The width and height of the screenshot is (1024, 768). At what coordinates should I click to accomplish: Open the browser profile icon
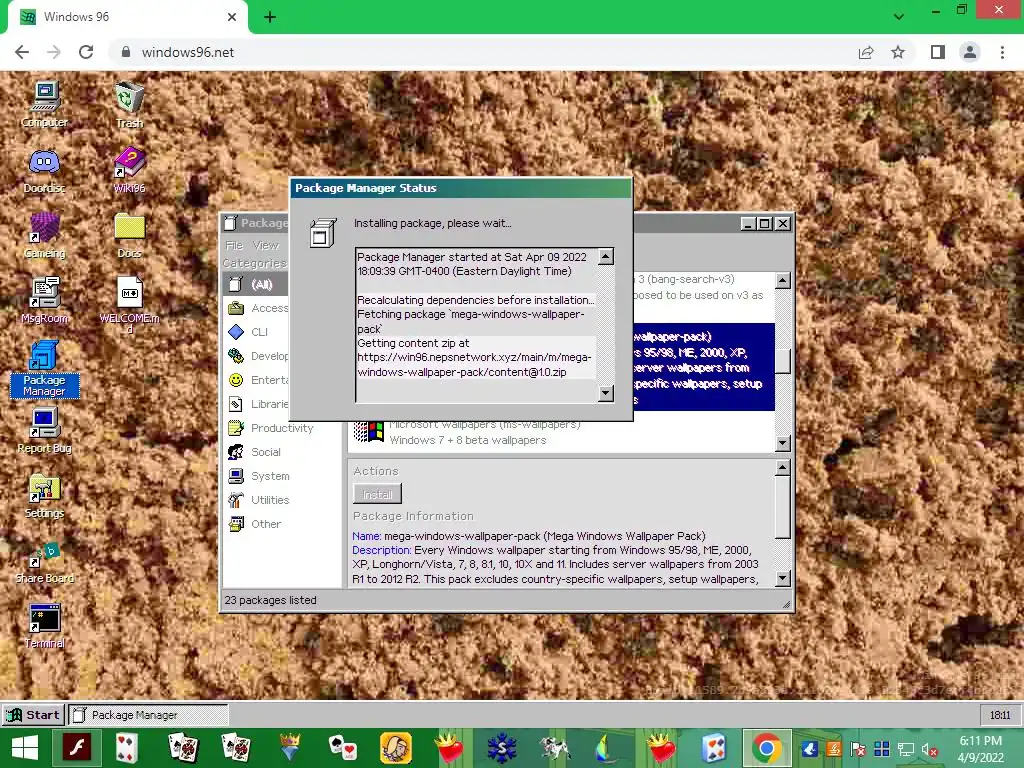970,52
